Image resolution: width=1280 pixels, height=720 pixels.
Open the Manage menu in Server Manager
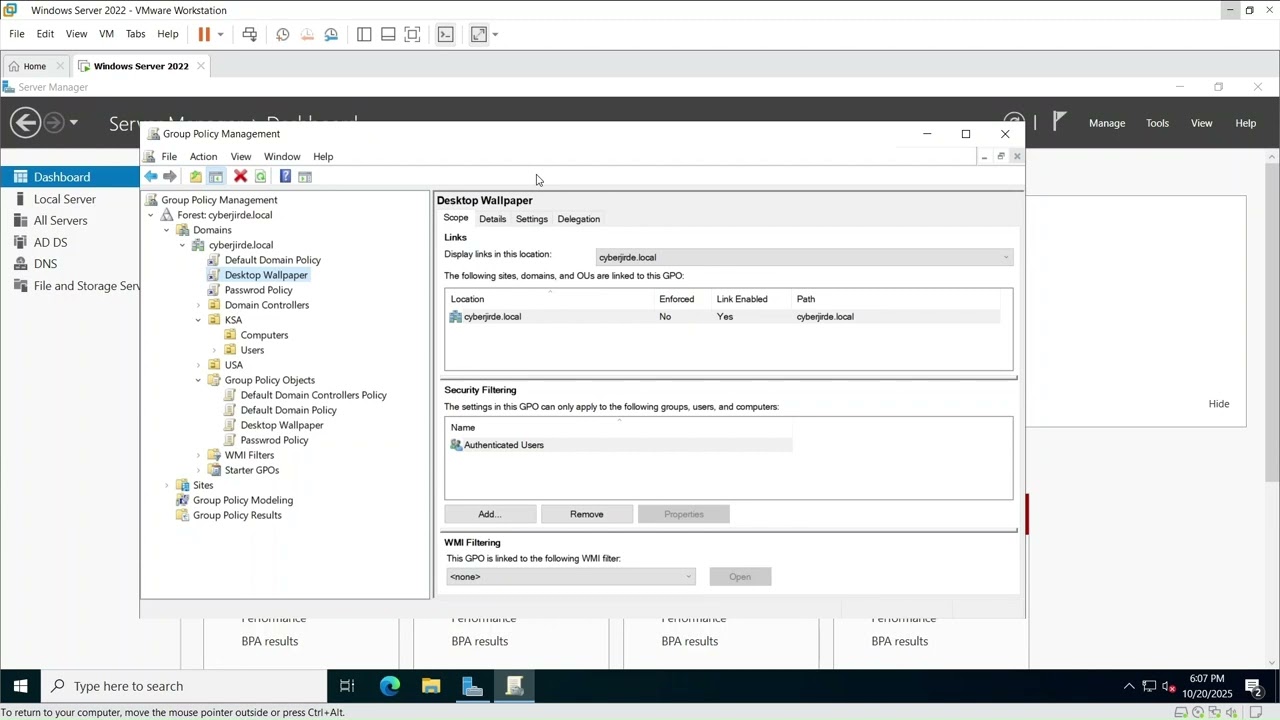(1107, 123)
